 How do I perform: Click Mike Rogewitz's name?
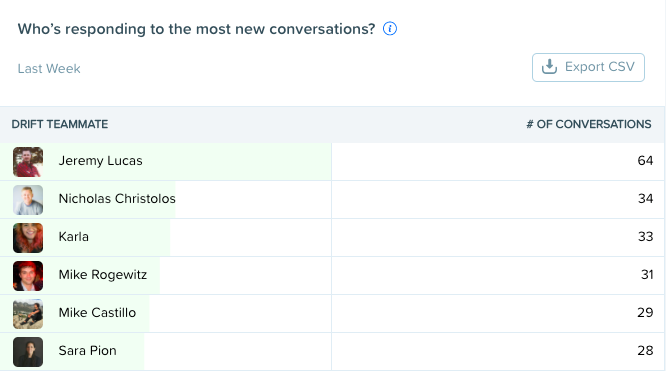(x=103, y=275)
